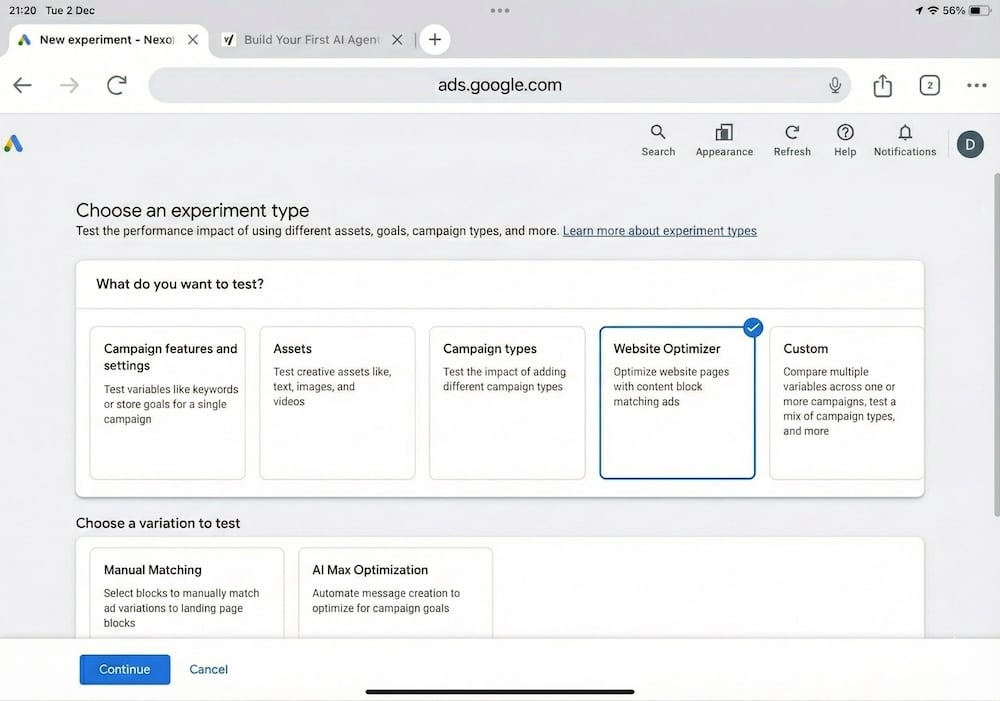Tap the browser share icon
The width and height of the screenshot is (1000, 701).
pos(882,86)
